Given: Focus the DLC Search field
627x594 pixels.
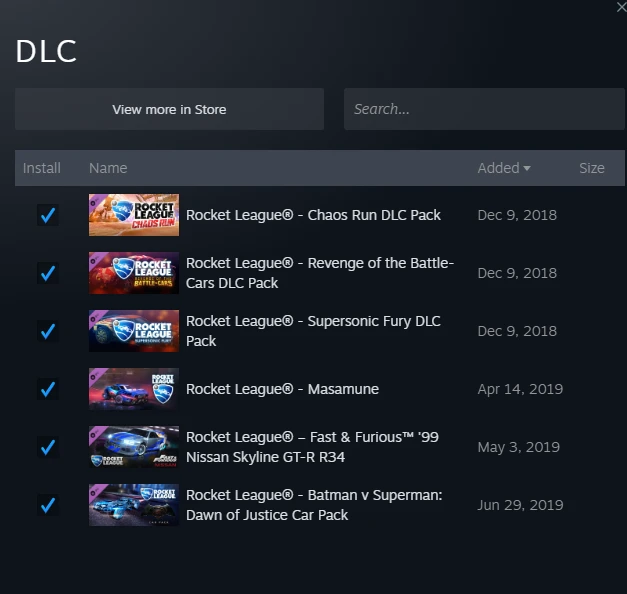Looking at the screenshot, I should point(484,109).
